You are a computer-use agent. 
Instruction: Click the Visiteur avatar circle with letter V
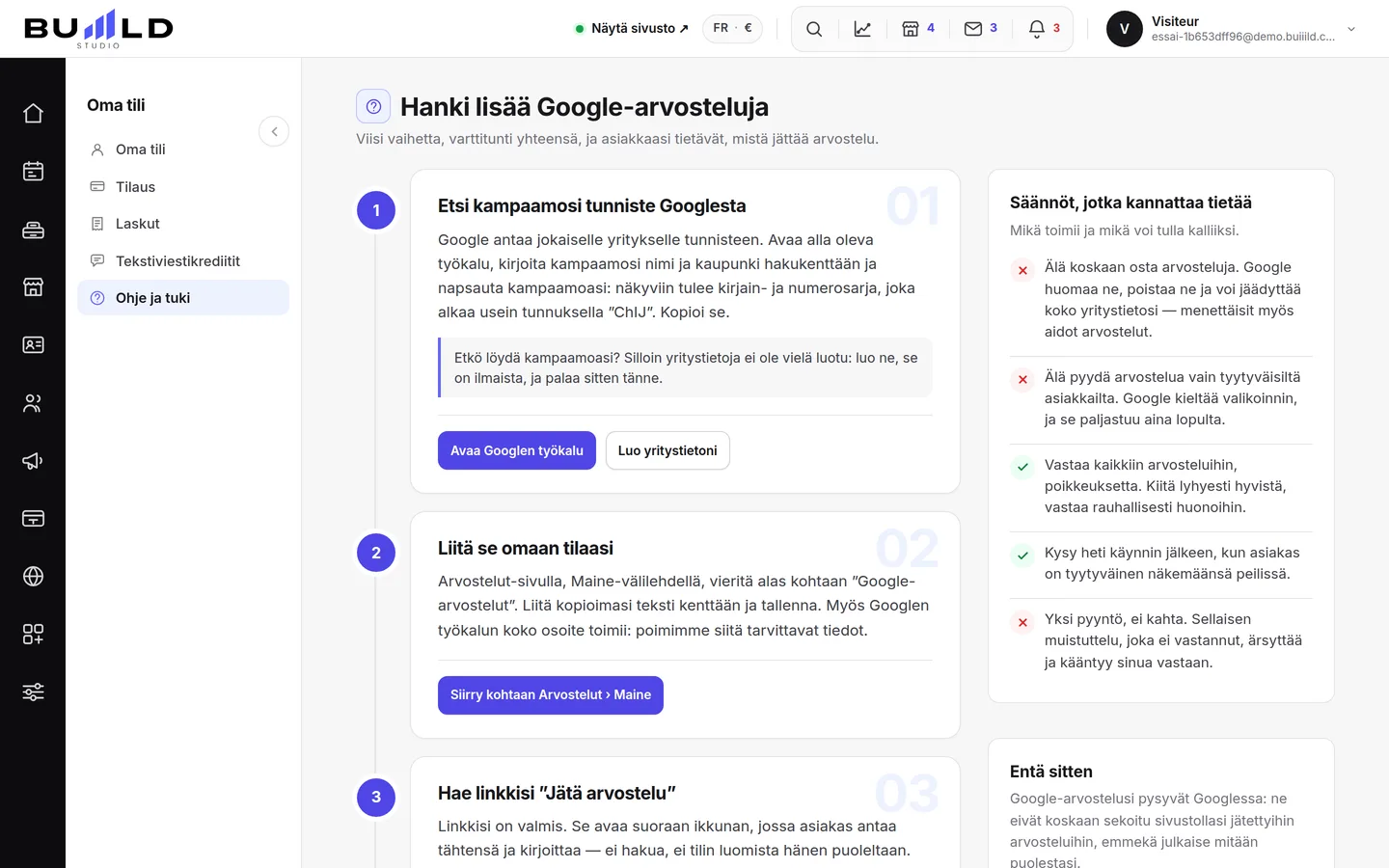point(1125,29)
